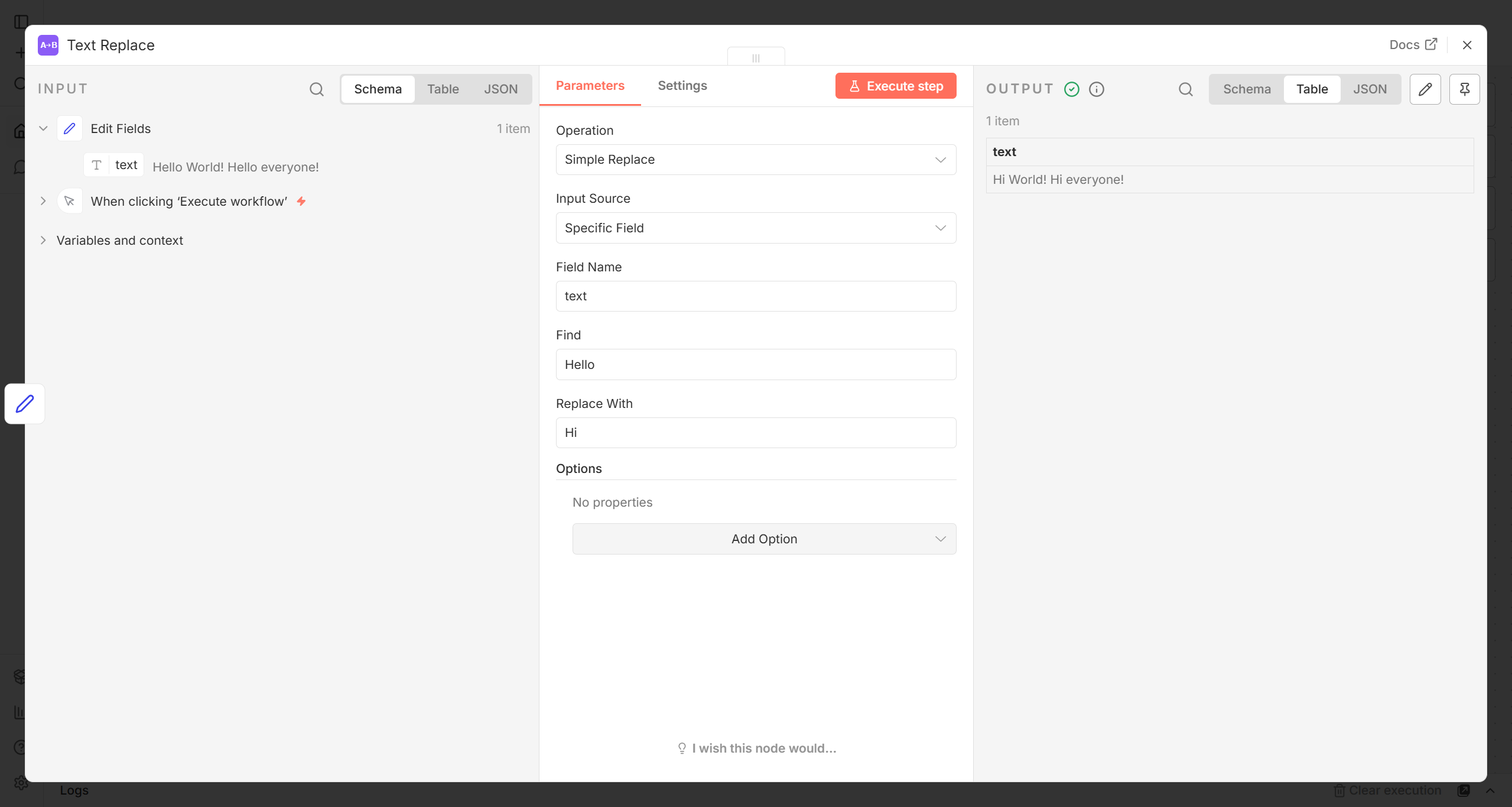
Task: Open the Operation dropdown
Action: click(x=756, y=160)
